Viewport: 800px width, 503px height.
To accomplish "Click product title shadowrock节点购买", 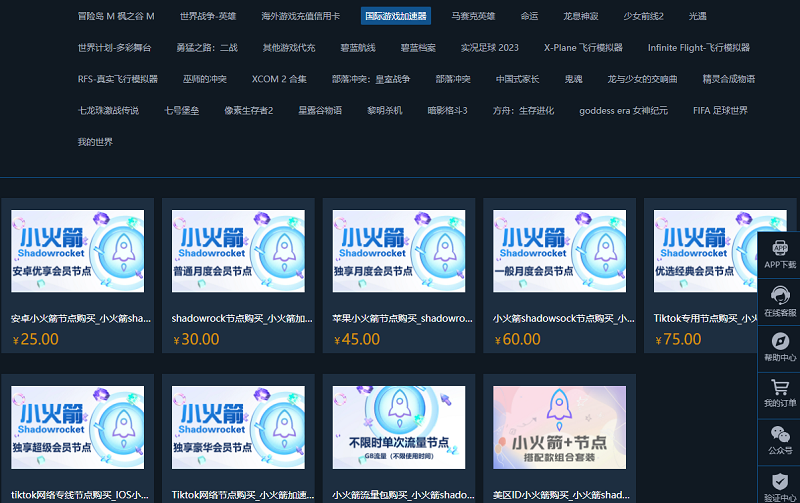I will (x=242, y=318).
